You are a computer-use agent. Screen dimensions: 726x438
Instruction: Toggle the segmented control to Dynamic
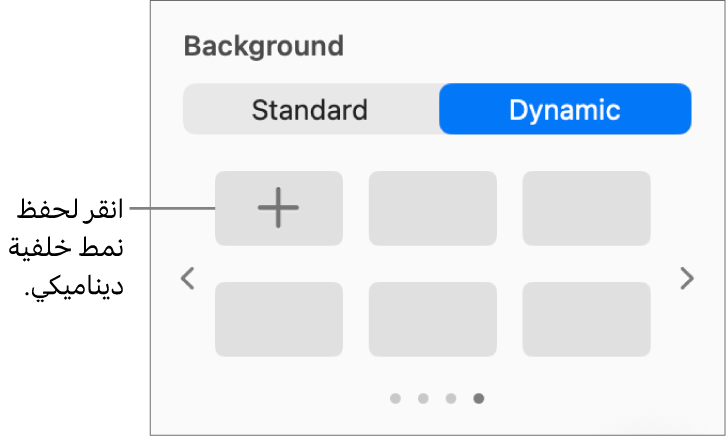[565, 109]
